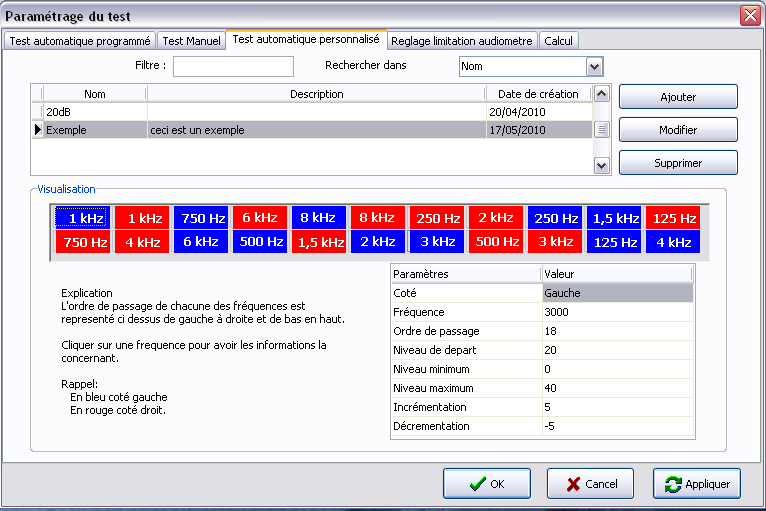Viewport: 766px width, 511px height.
Task: Select the red 500 Hz frequency block
Action: [496, 242]
